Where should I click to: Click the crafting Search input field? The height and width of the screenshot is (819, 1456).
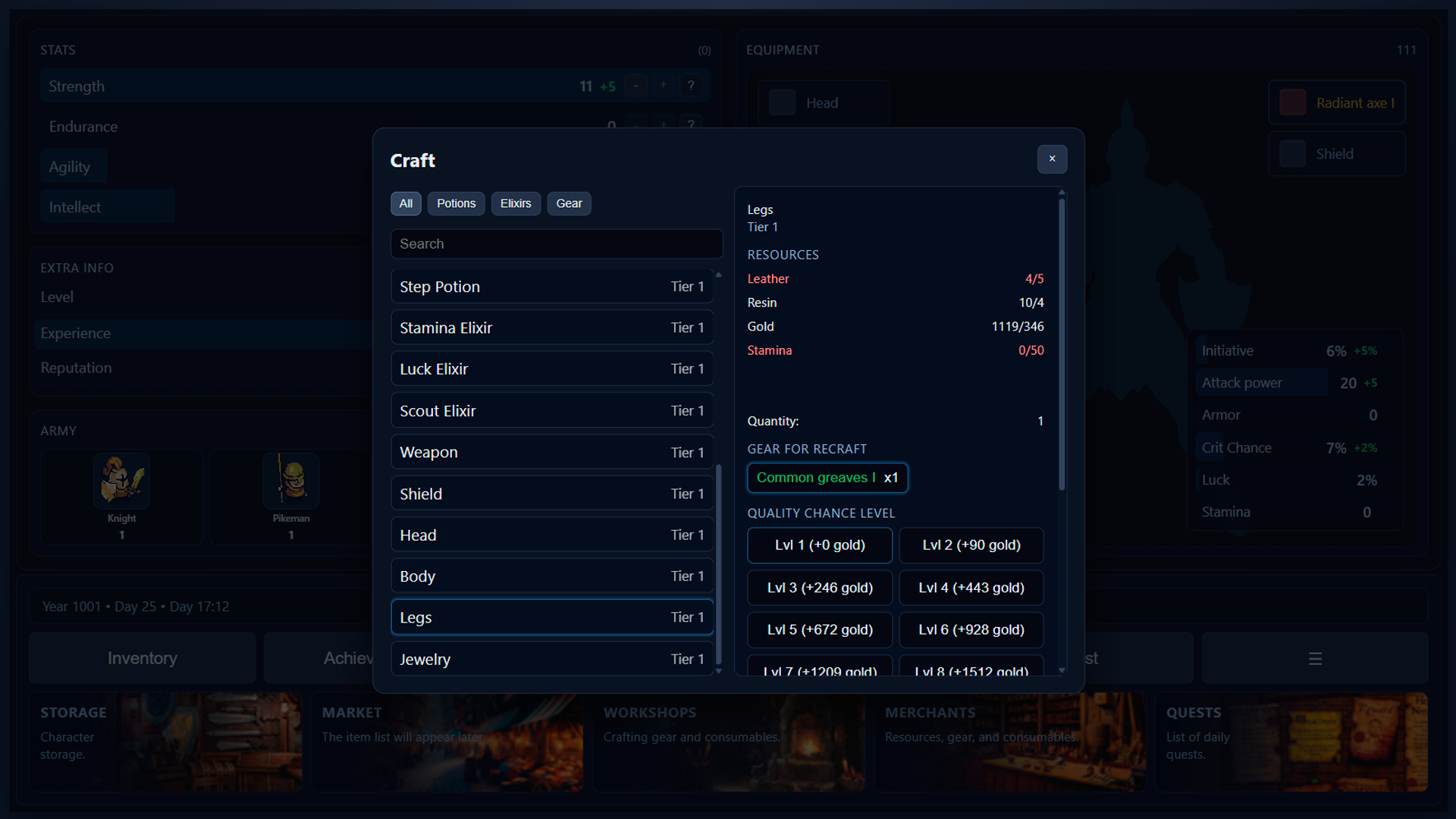[x=556, y=243]
